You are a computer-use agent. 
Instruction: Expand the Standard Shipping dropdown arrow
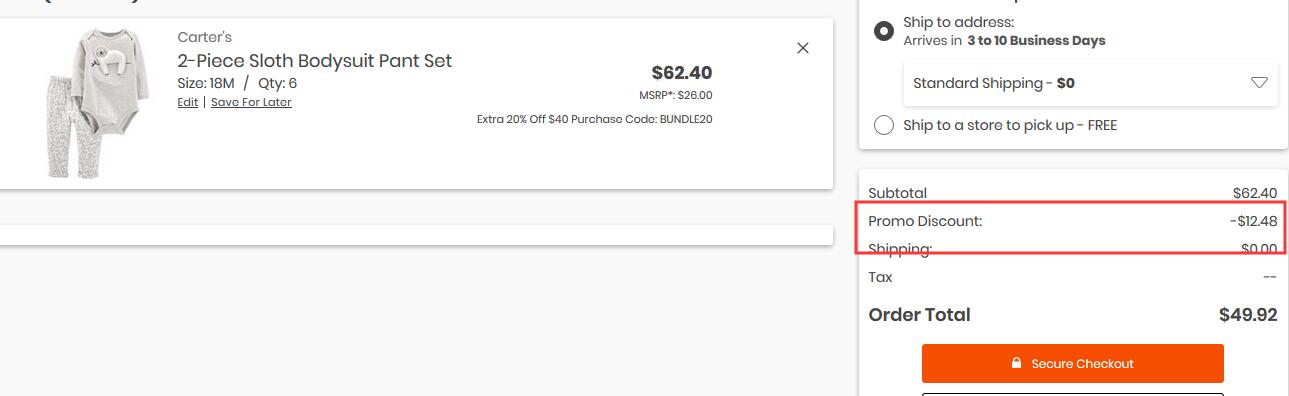pyautogui.click(x=1259, y=83)
